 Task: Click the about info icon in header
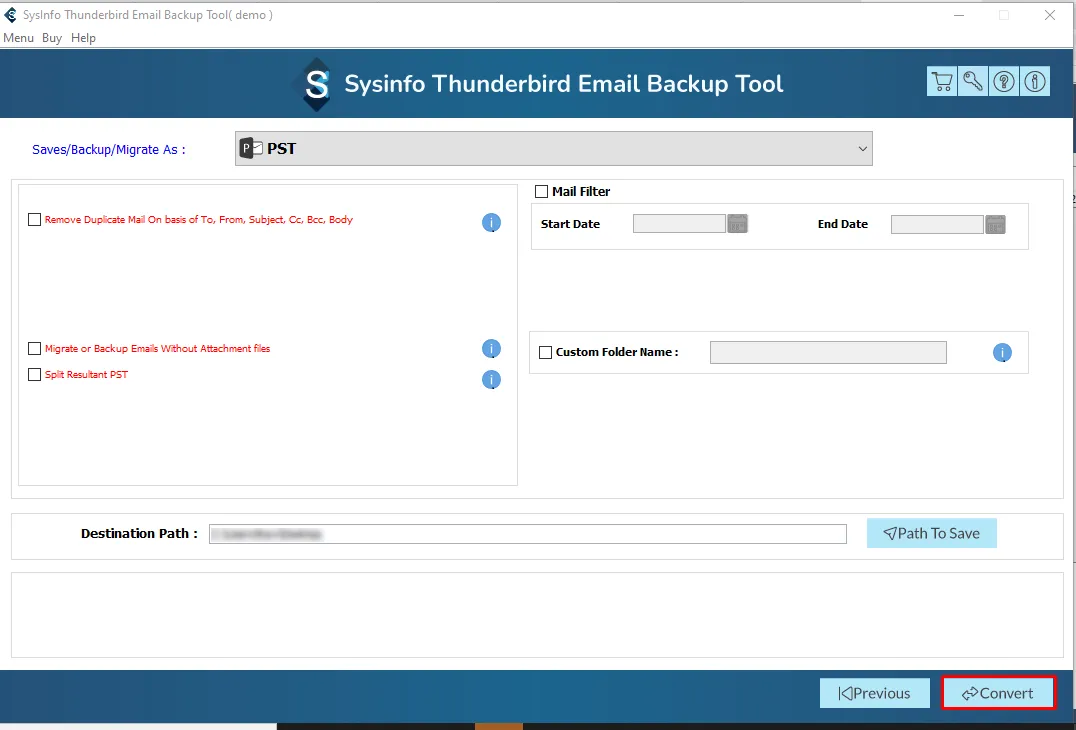[x=1035, y=82]
